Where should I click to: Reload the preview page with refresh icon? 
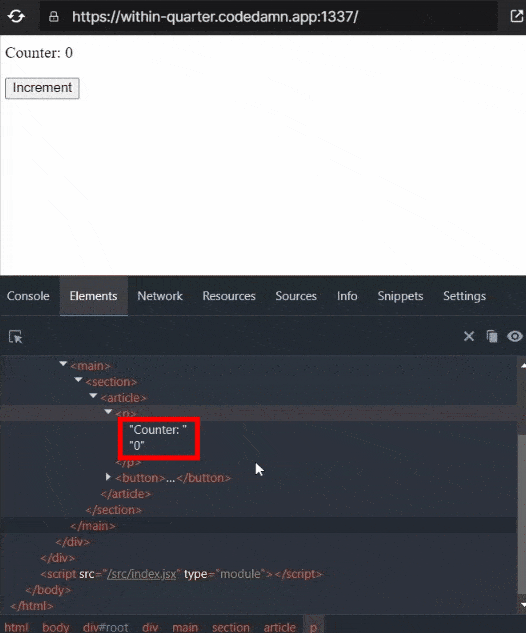click(x=16, y=17)
